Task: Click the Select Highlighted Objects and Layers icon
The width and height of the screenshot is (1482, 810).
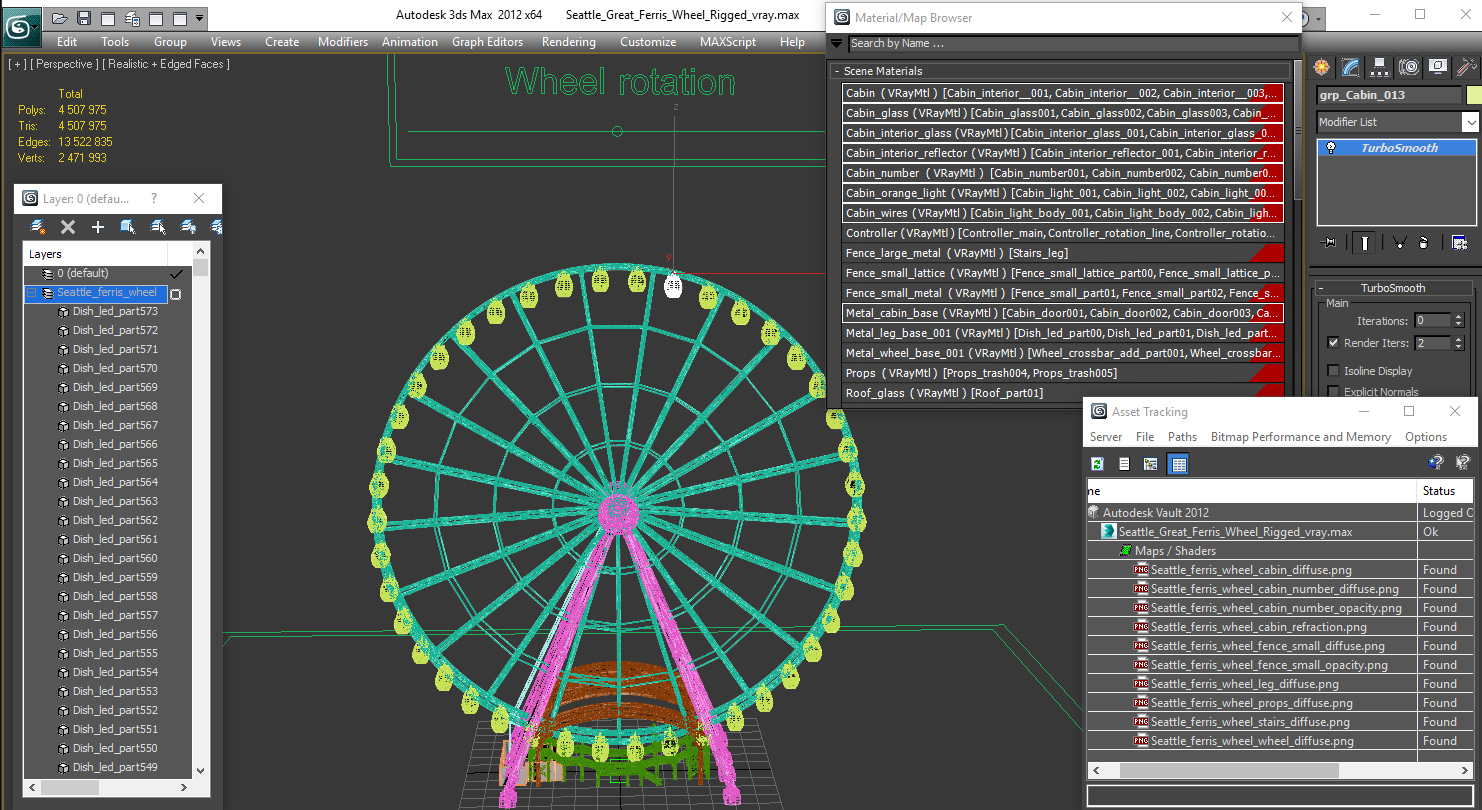Action: click(128, 227)
